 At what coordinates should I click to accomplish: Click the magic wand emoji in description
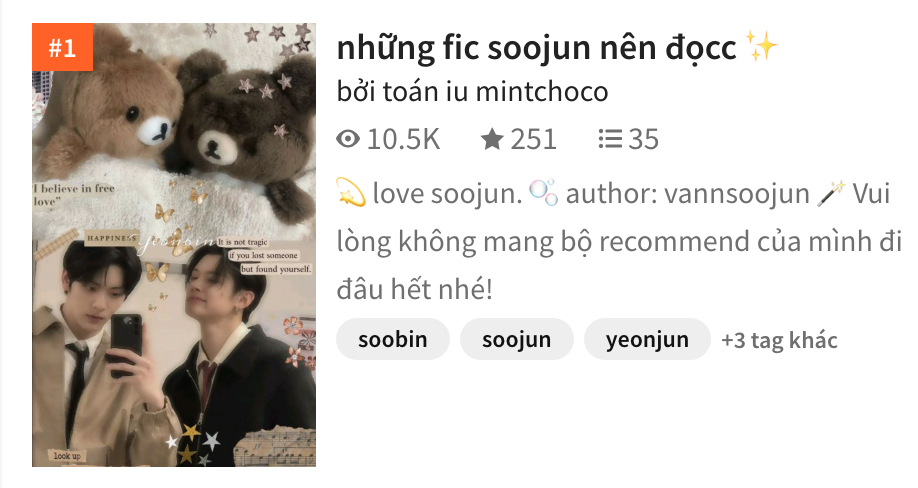click(831, 193)
